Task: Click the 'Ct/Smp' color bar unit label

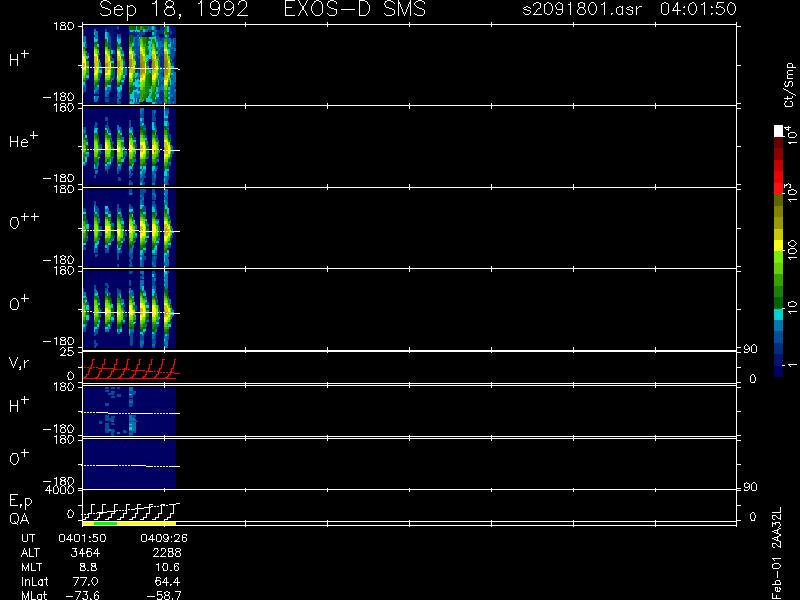Action: point(789,85)
